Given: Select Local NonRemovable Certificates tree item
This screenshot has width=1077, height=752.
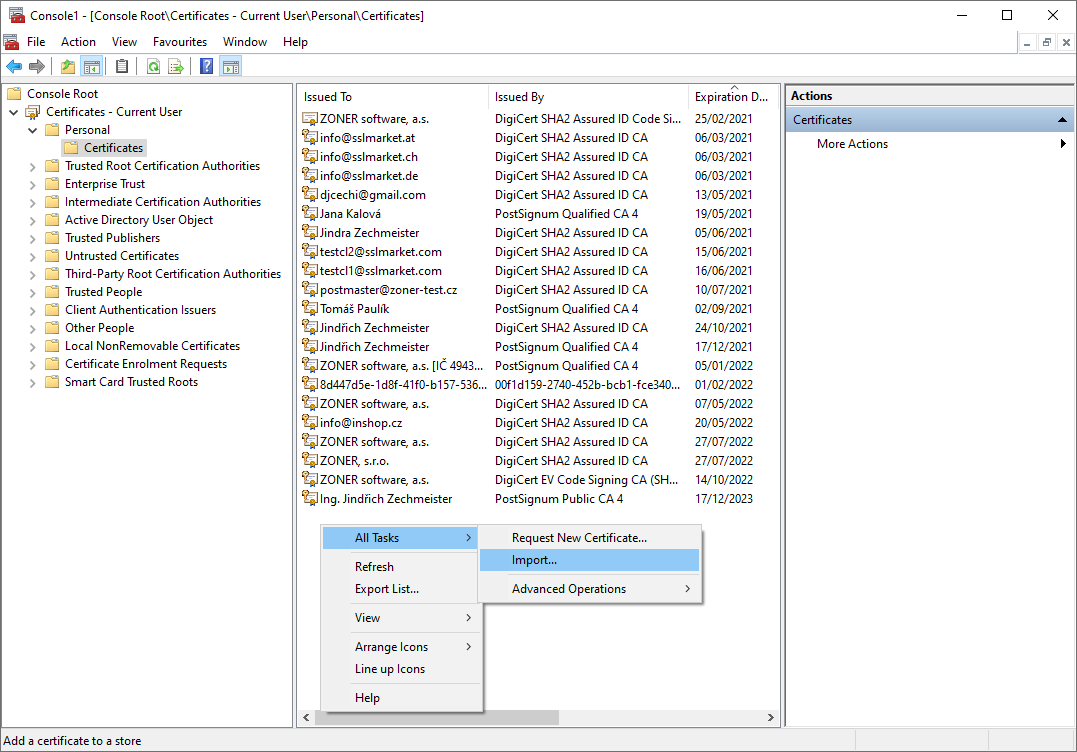Looking at the screenshot, I should pyautogui.click(x=152, y=346).
